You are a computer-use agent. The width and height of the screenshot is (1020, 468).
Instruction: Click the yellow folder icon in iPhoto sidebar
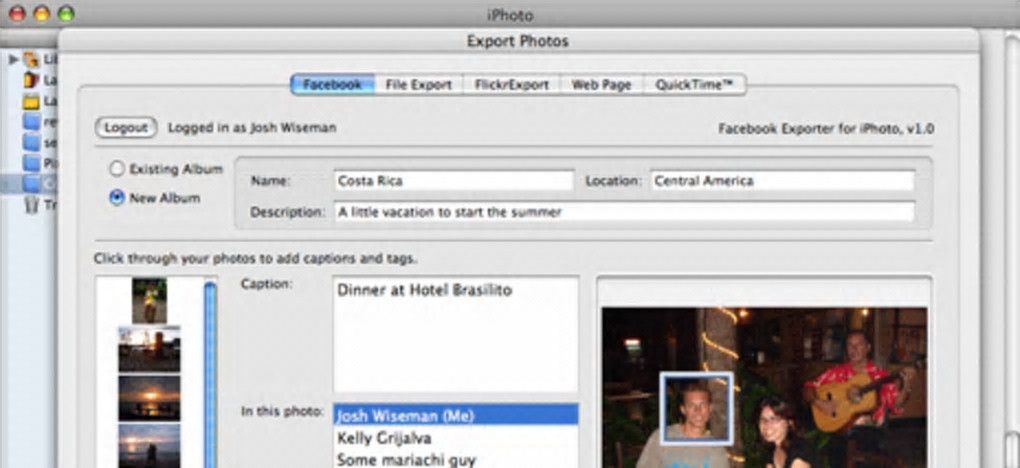tap(31, 101)
